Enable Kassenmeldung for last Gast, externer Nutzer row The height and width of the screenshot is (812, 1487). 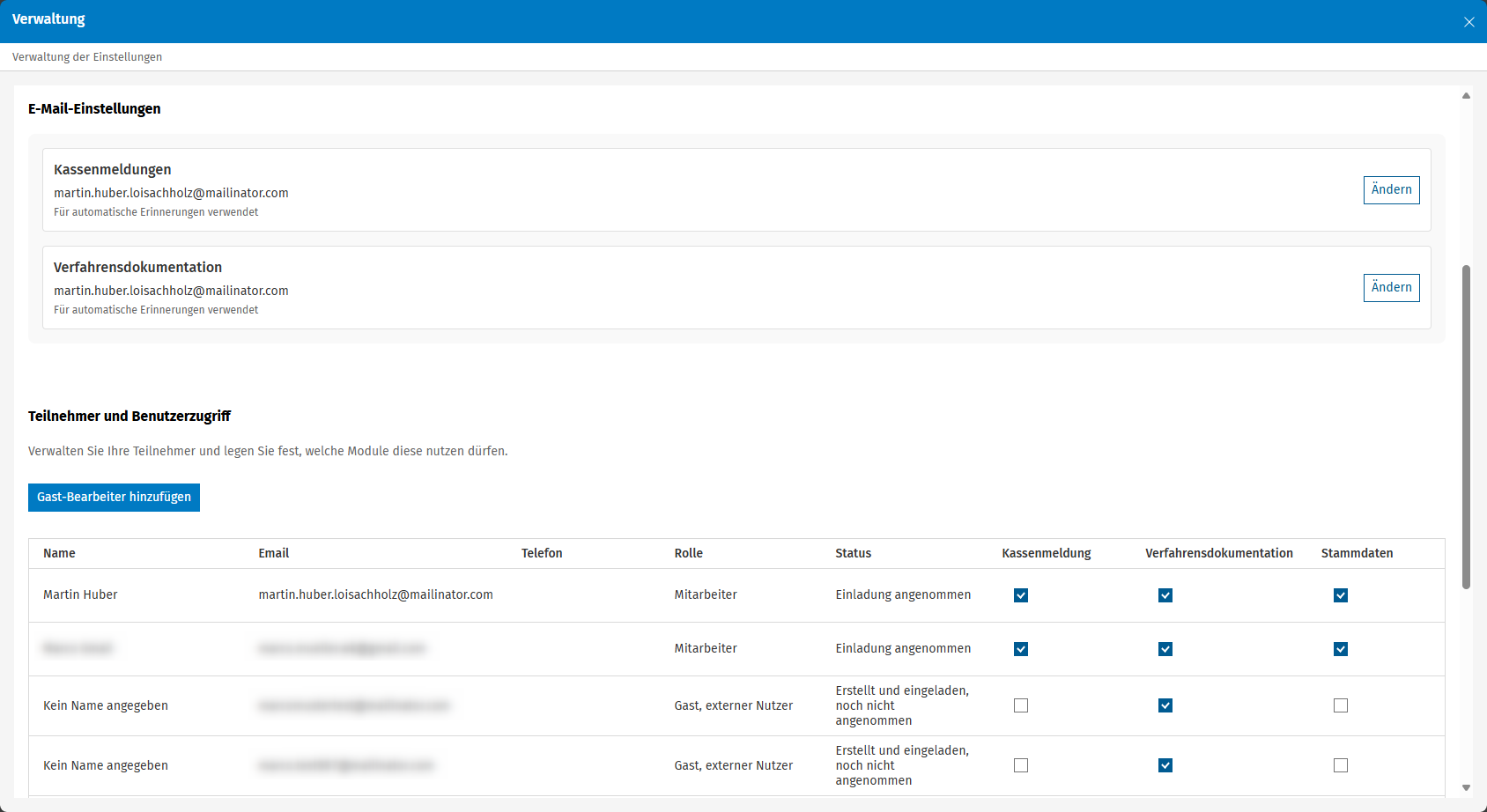coord(1021,765)
